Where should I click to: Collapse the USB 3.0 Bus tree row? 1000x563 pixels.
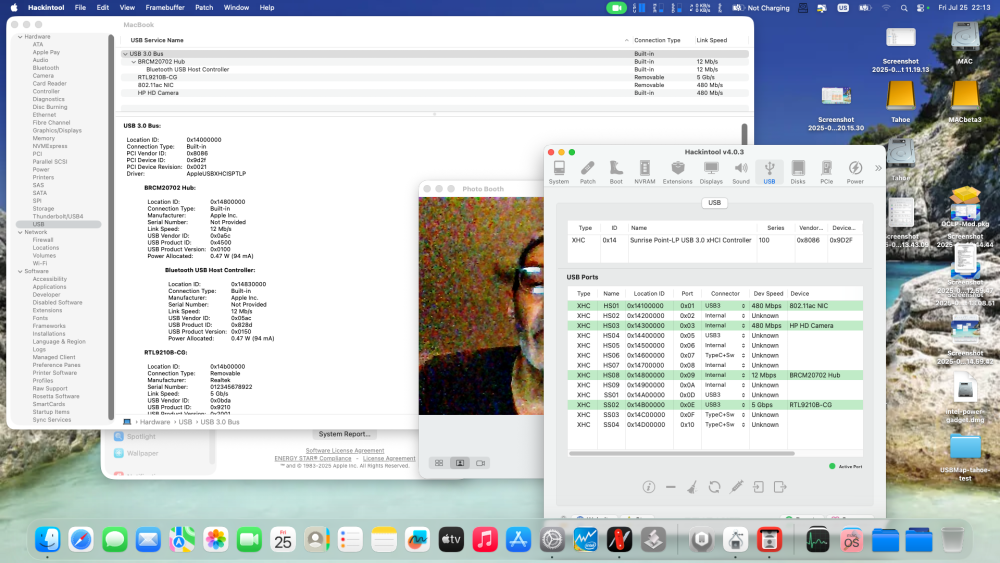(125, 54)
